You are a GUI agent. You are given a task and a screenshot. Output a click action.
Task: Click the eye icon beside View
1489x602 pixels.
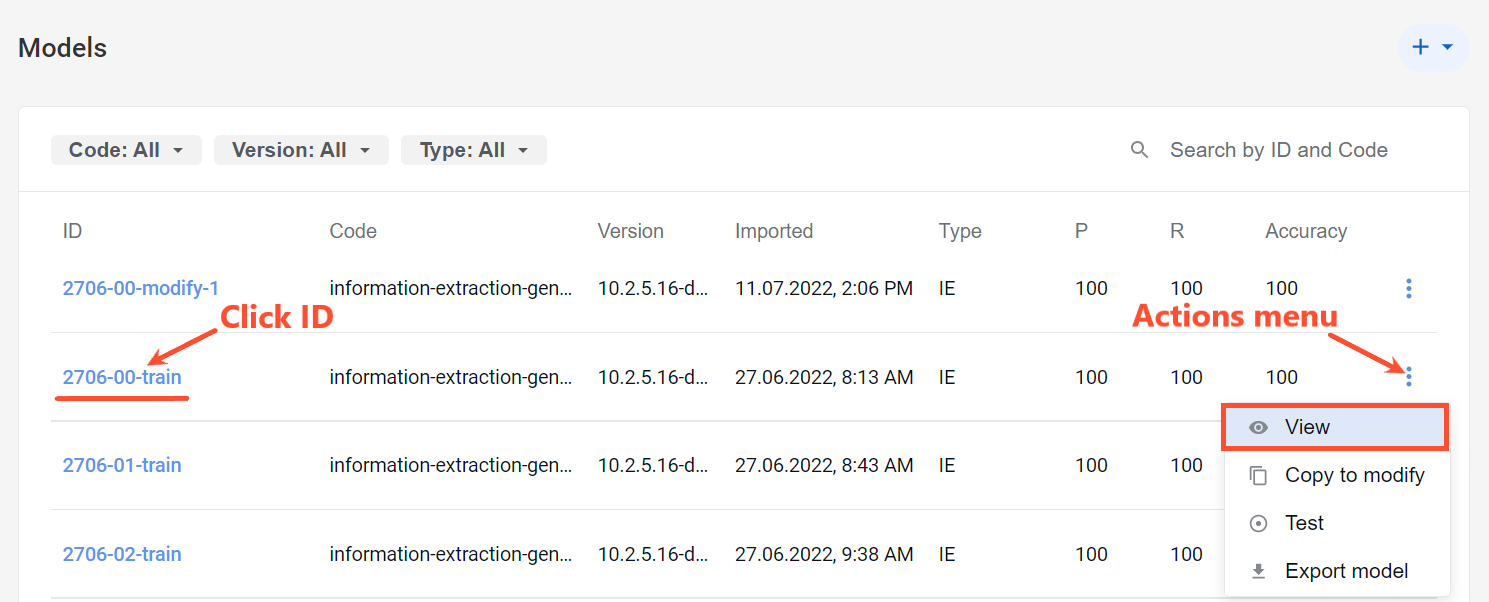(1259, 427)
